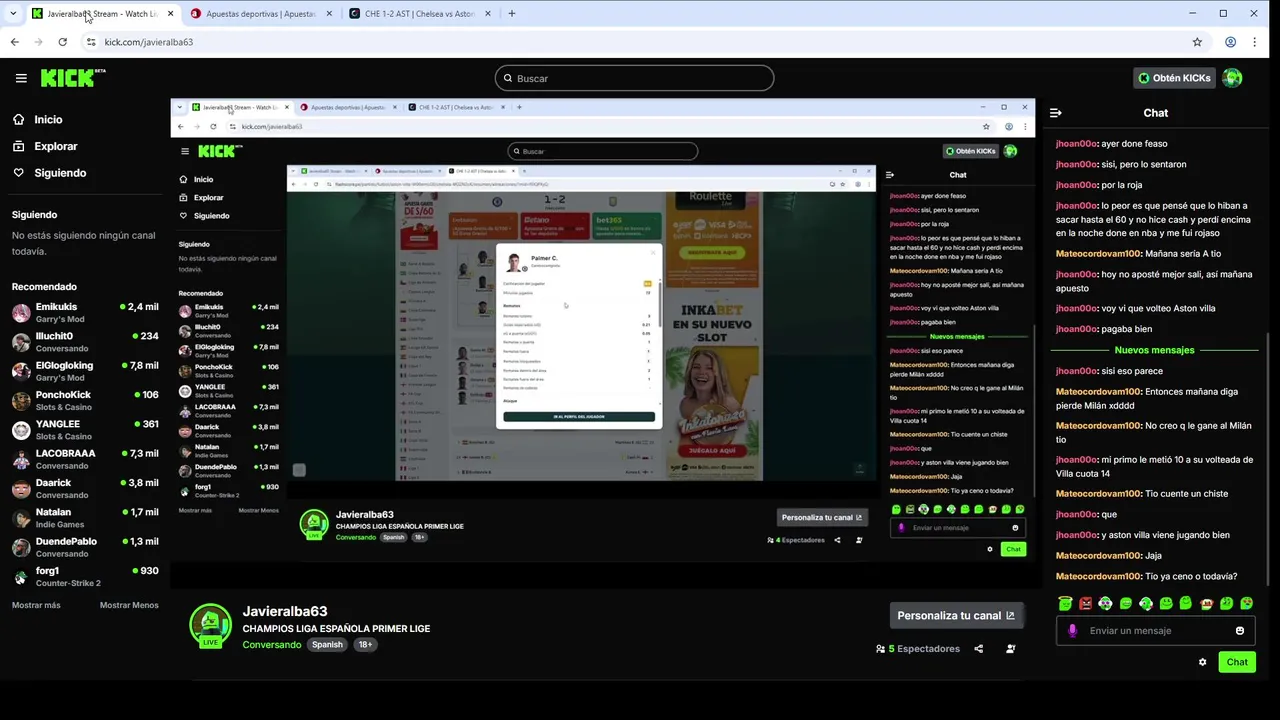Open the hamburger sidebar menu
This screenshot has height=720, width=1280.
[21, 78]
